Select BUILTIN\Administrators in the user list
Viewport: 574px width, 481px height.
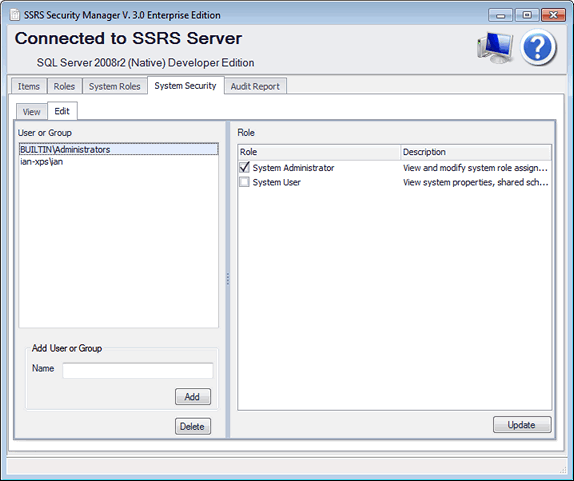tap(119, 149)
